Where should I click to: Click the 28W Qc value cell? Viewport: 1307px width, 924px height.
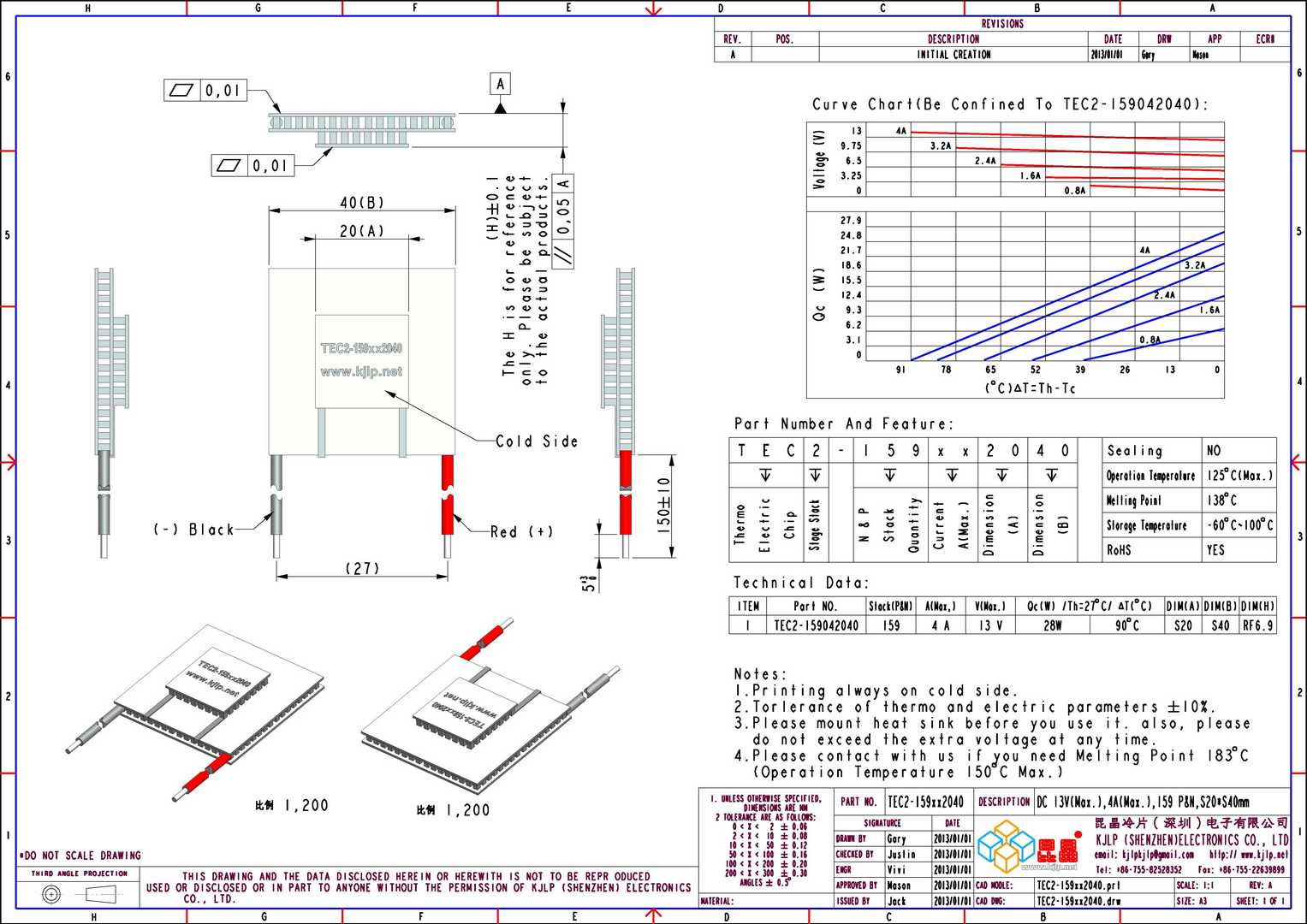click(1053, 625)
